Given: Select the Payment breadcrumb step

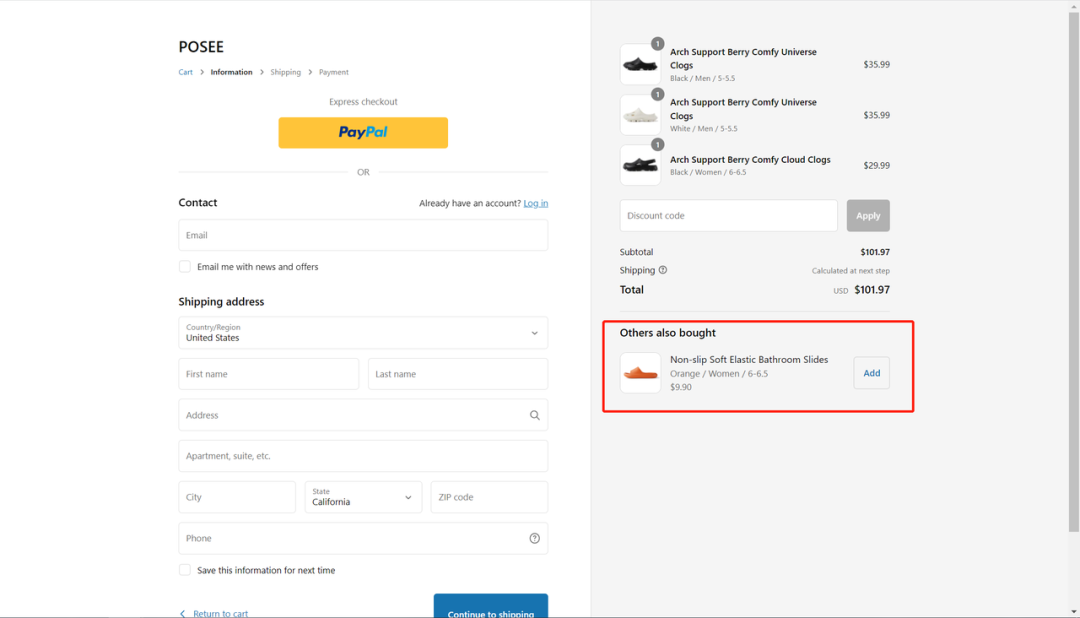Looking at the screenshot, I should (x=333, y=72).
